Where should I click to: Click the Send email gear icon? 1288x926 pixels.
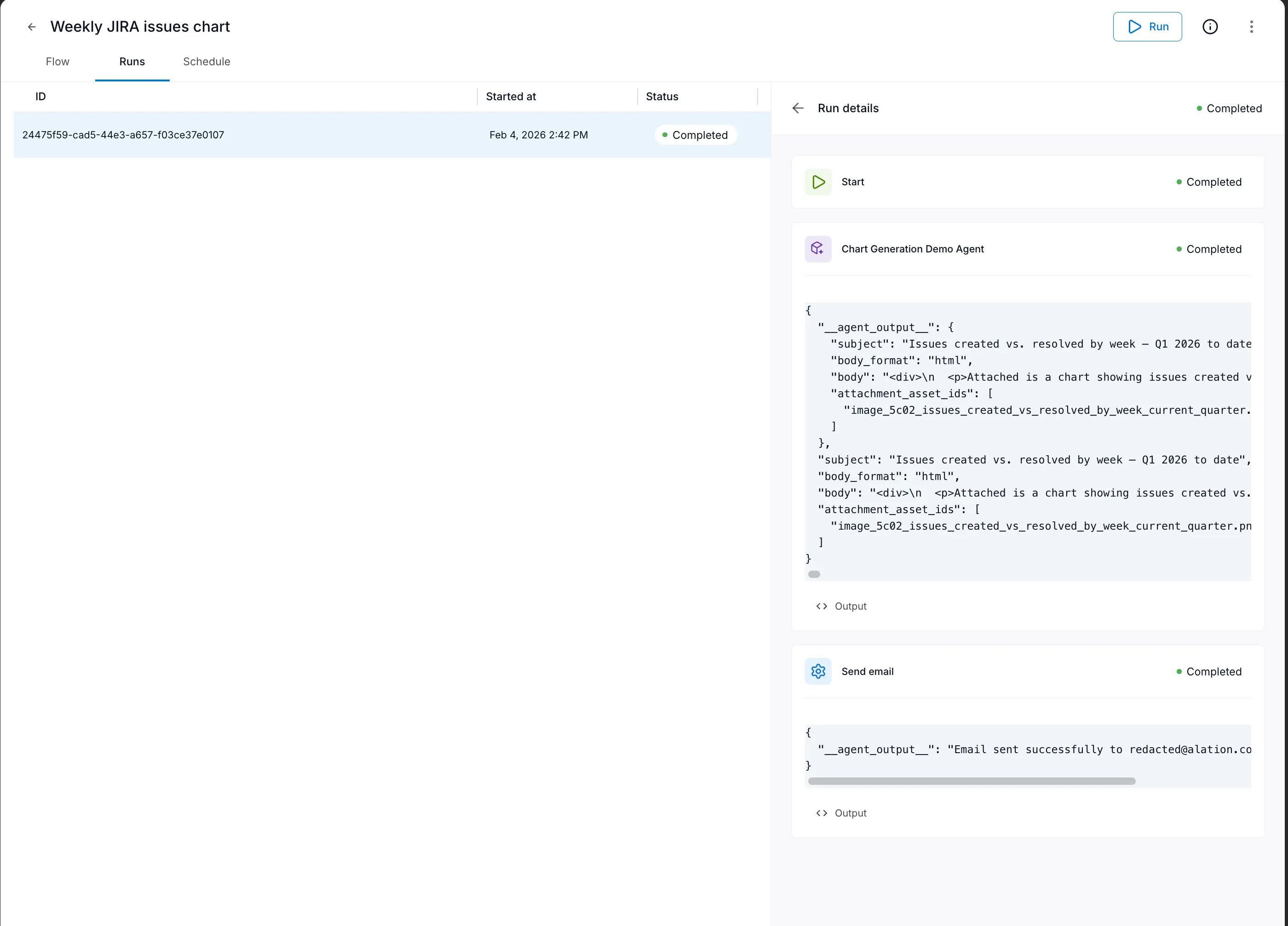click(x=818, y=671)
